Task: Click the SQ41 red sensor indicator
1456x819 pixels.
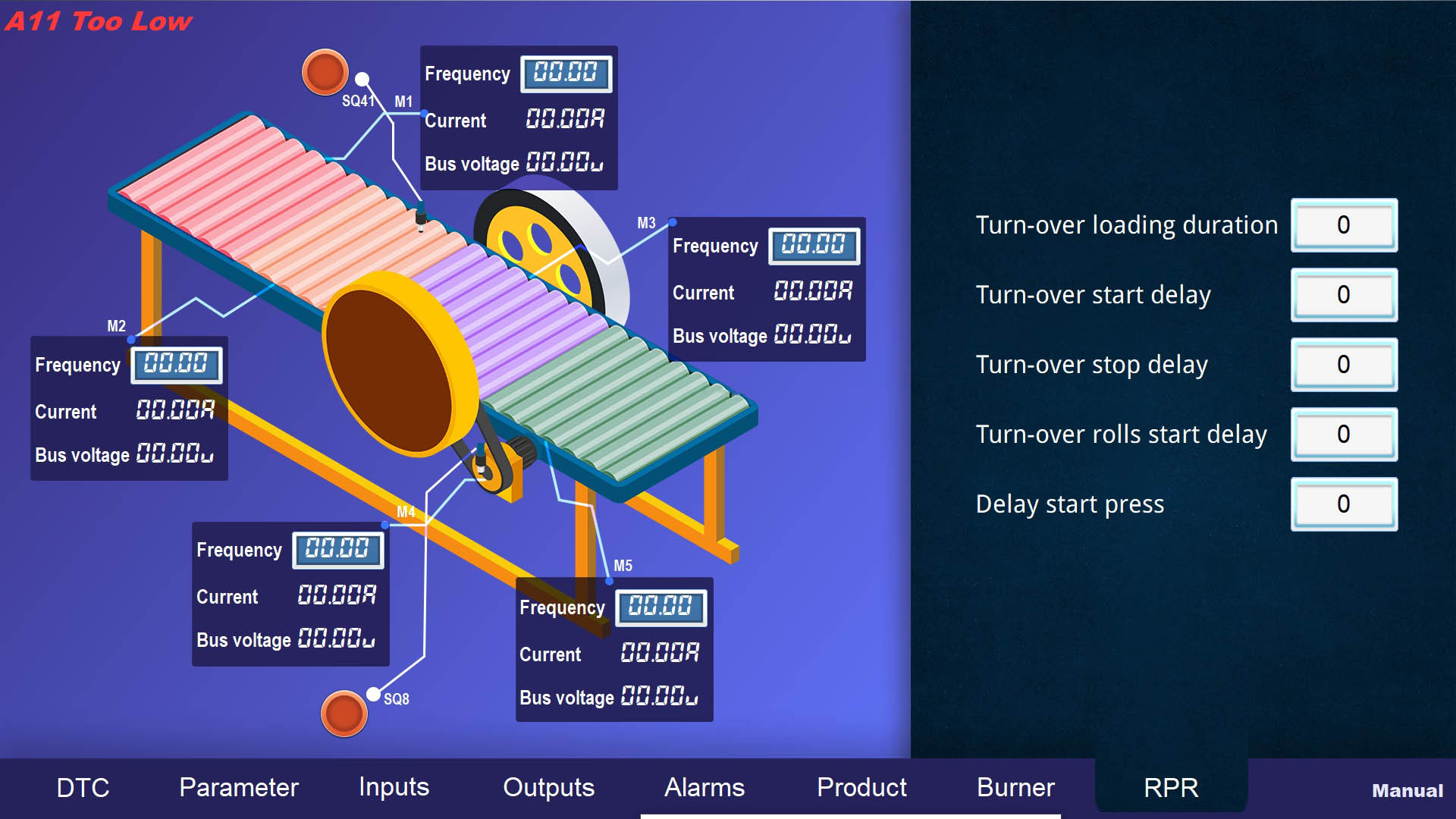Action: [x=325, y=73]
